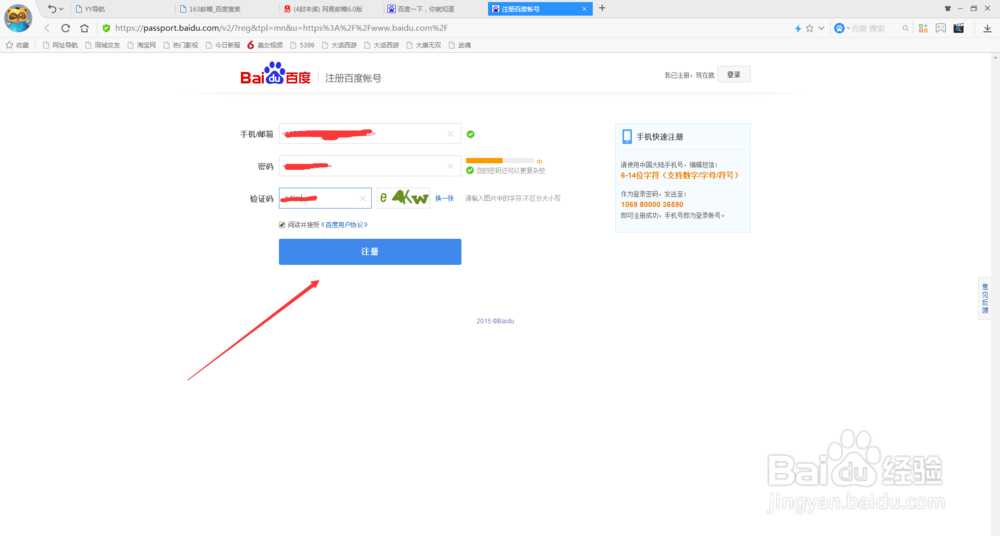Screen dimensions: 1000x536
Task: Click the 2015 ©Baidu footer link
Action: [x=495, y=321]
